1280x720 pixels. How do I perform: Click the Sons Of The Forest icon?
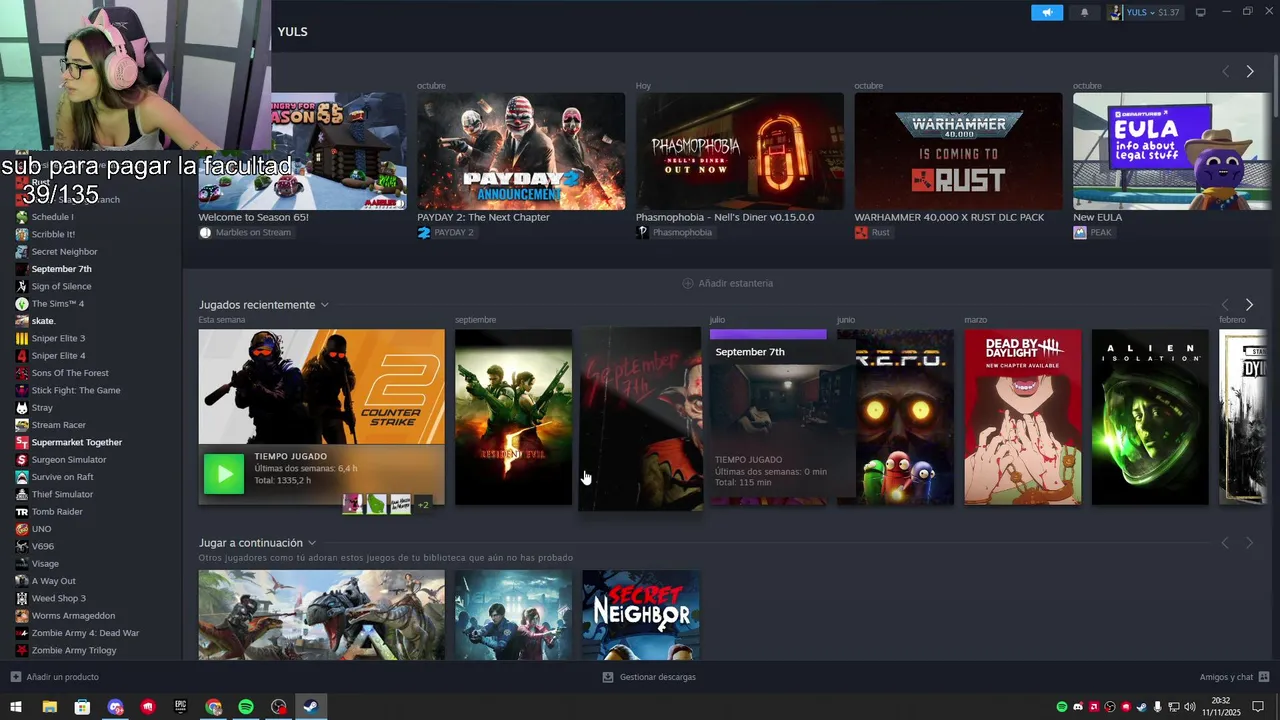(x=22, y=373)
